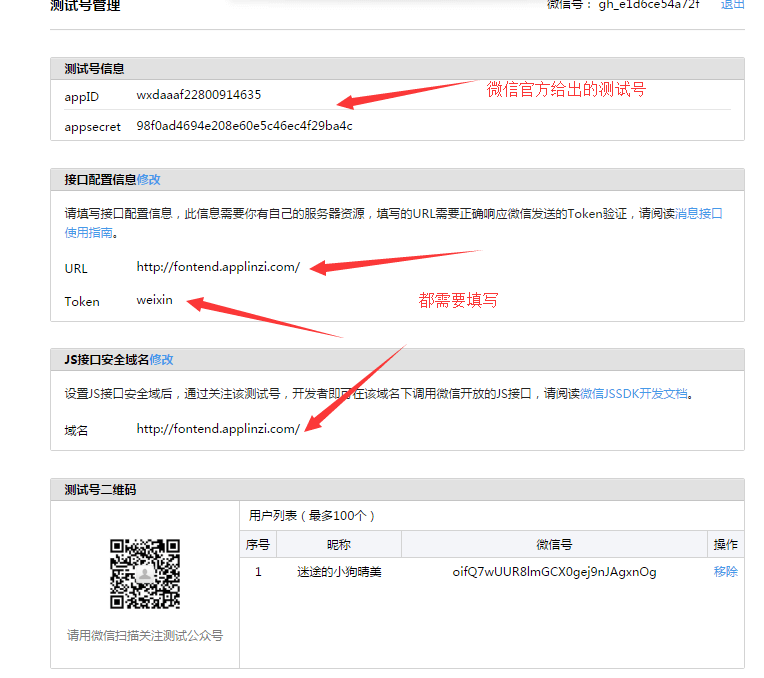Click the 操作 column header
The image size is (764, 678).
(726, 544)
